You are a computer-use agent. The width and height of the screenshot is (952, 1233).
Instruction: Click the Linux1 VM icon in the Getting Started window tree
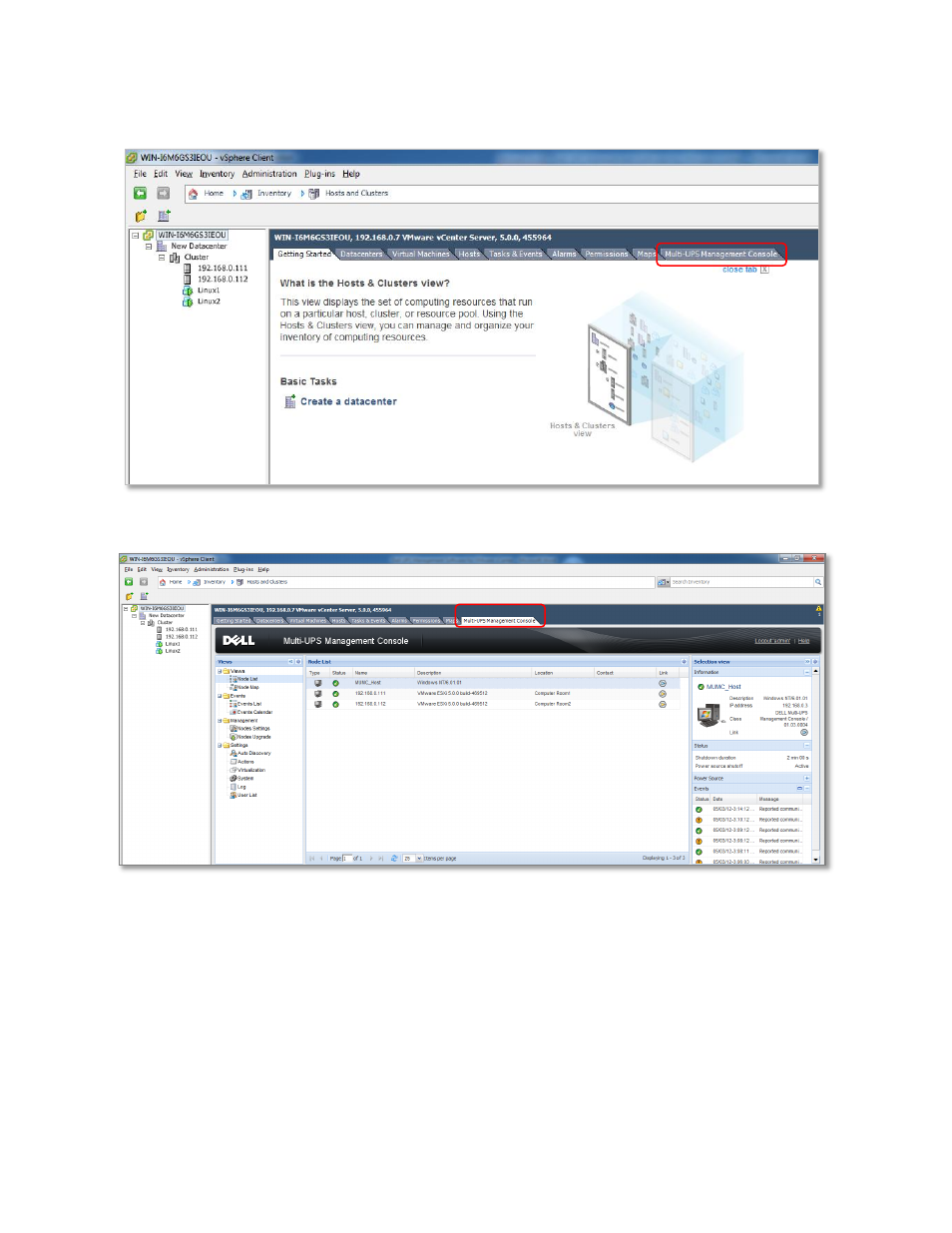click(188, 291)
